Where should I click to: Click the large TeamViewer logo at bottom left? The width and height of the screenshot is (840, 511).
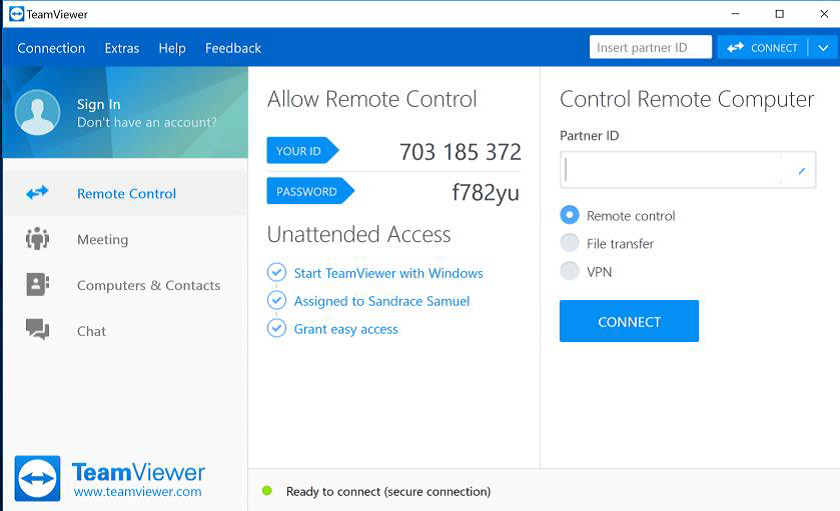click(38, 478)
